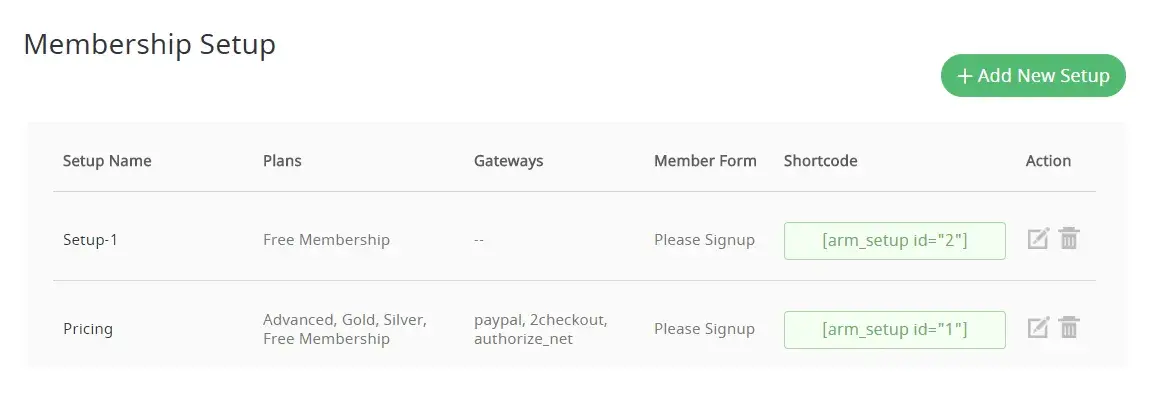This screenshot has width=1156, height=407.
Task: Open the Pricing row name
Action: (88, 329)
